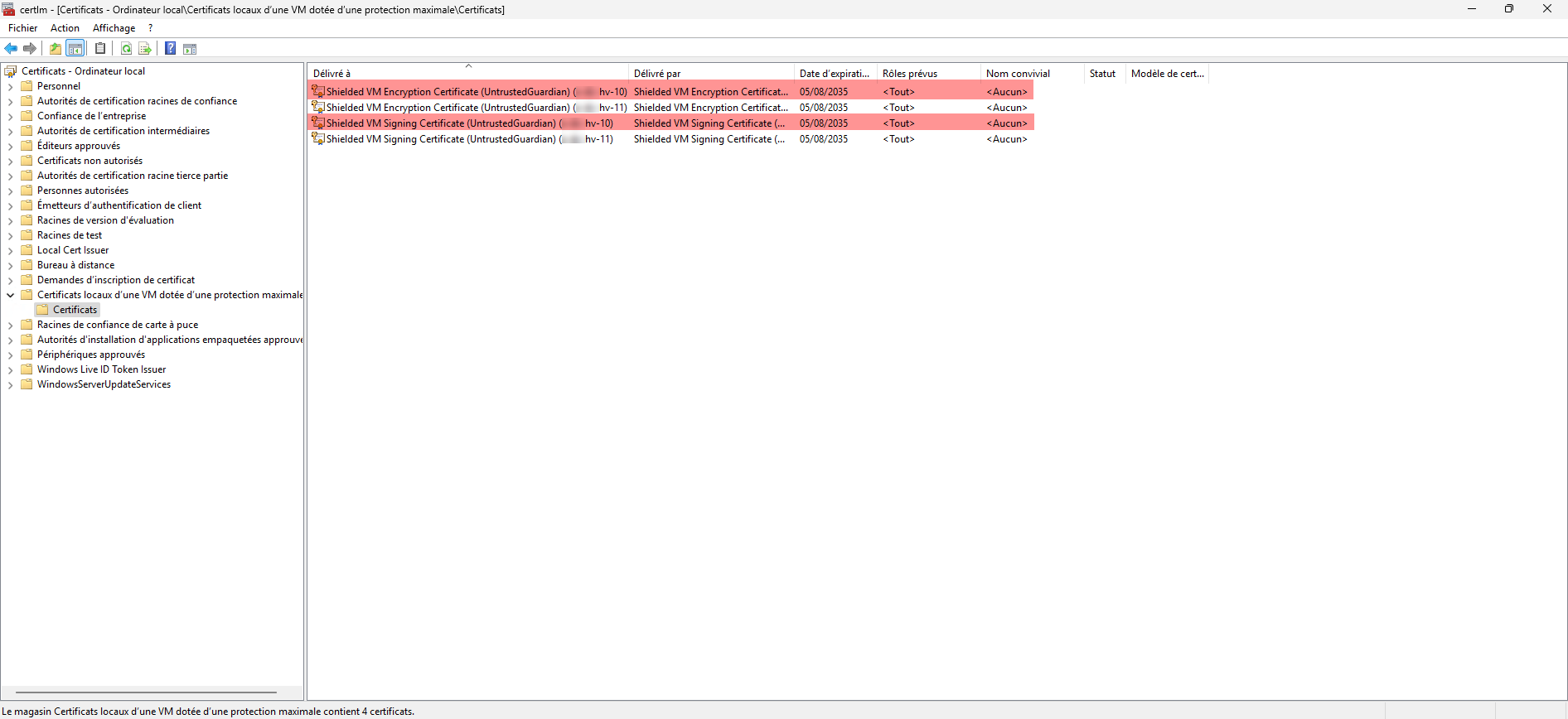Select the Signing Certificate row for hv-11
The width and height of the screenshot is (1568, 719).
469,139
